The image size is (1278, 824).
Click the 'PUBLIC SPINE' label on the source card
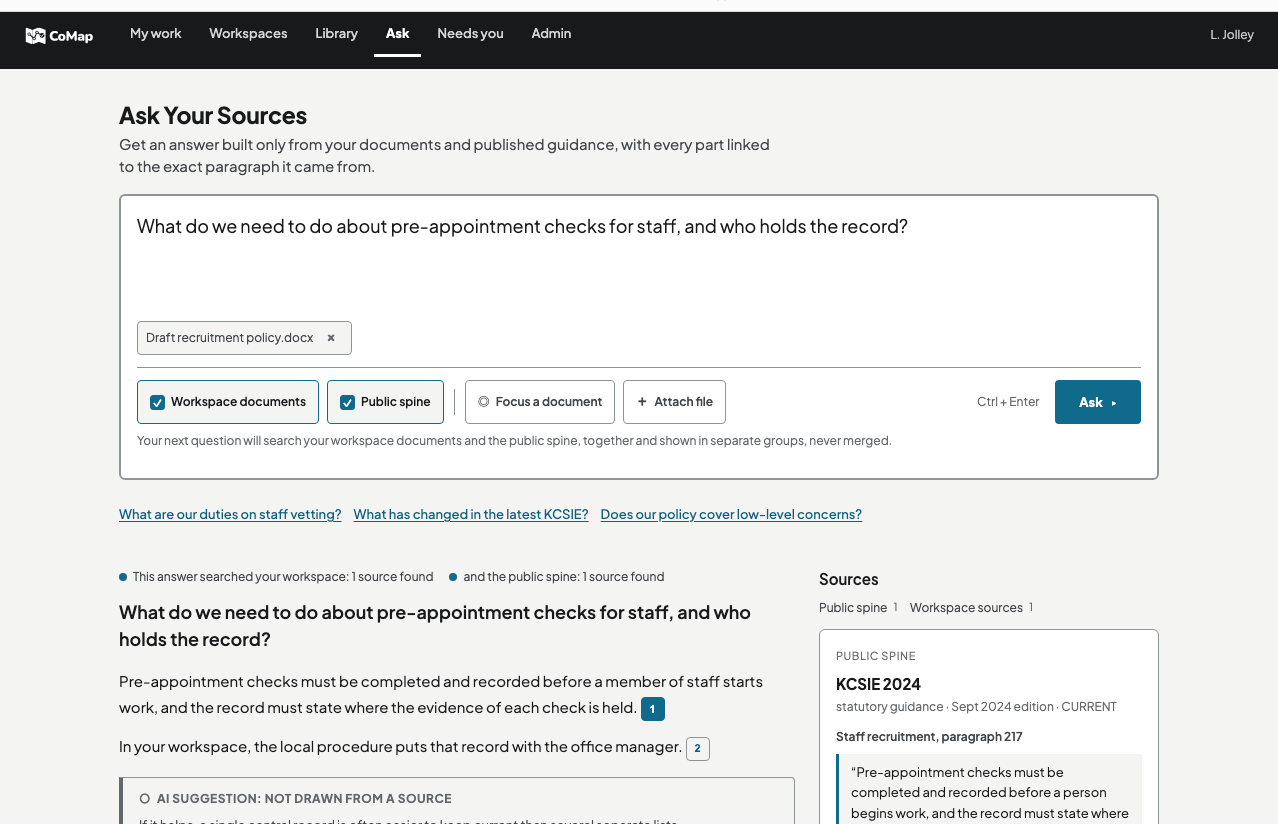point(876,657)
